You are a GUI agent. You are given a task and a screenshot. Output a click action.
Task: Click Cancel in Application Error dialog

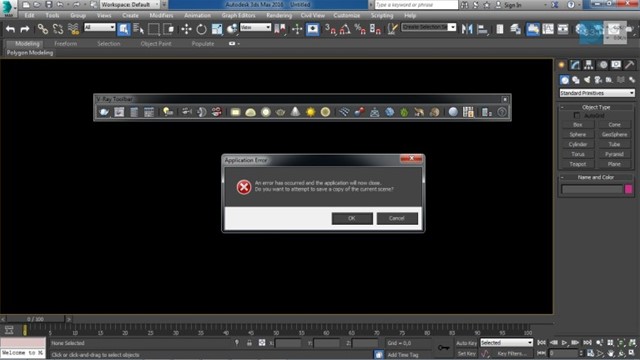click(397, 218)
